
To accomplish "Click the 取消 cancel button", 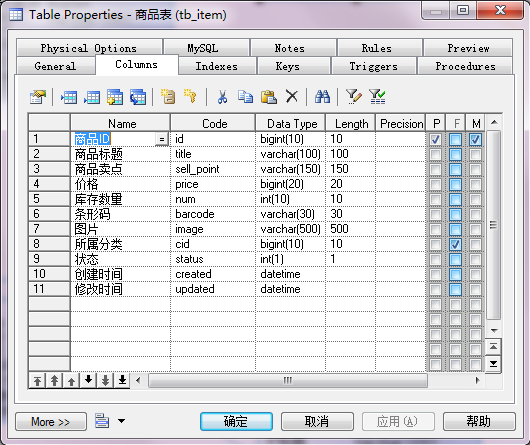I will point(317,421).
